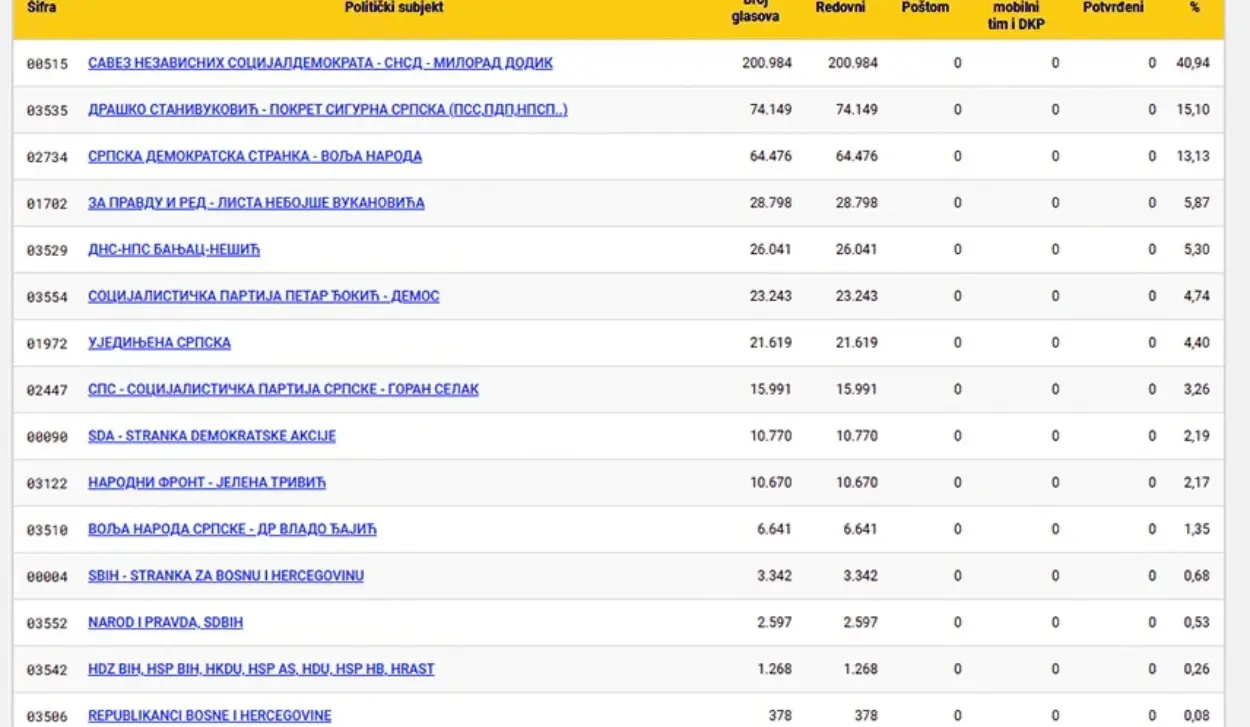Click the code 02734 cell

[x=47, y=157]
